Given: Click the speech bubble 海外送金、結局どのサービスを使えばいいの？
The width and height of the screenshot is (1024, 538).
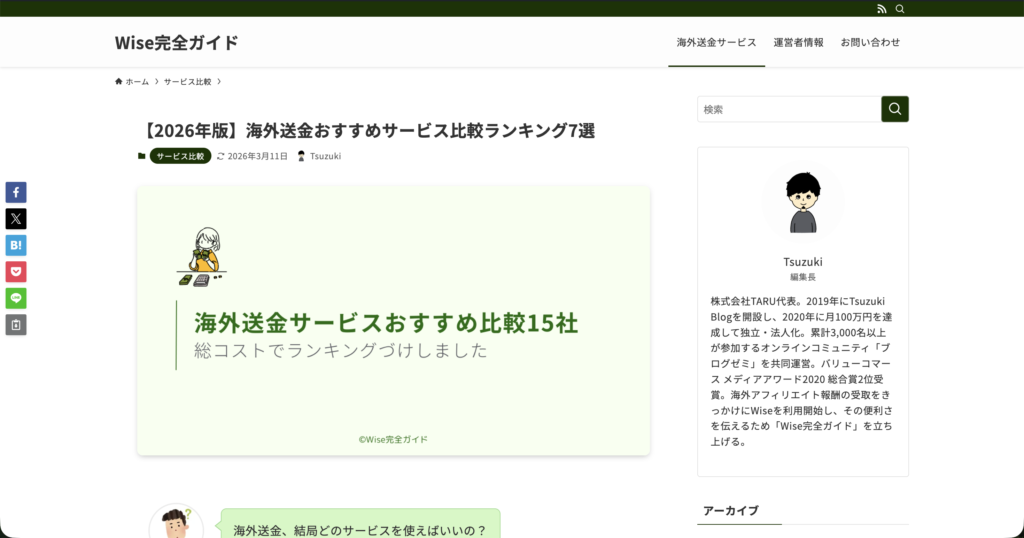Looking at the screenshot, I should pyautogui.click(x=360, y=524).
